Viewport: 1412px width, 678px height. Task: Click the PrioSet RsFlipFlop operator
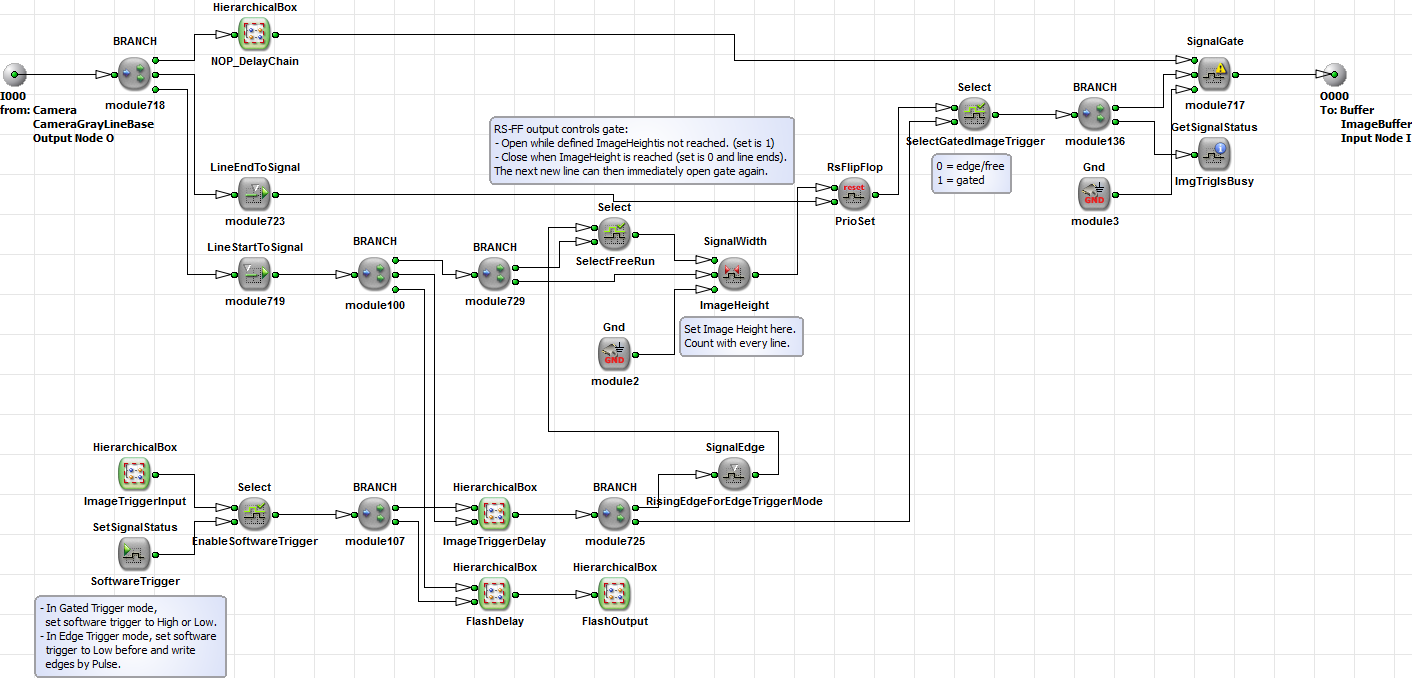coord(854,193)
